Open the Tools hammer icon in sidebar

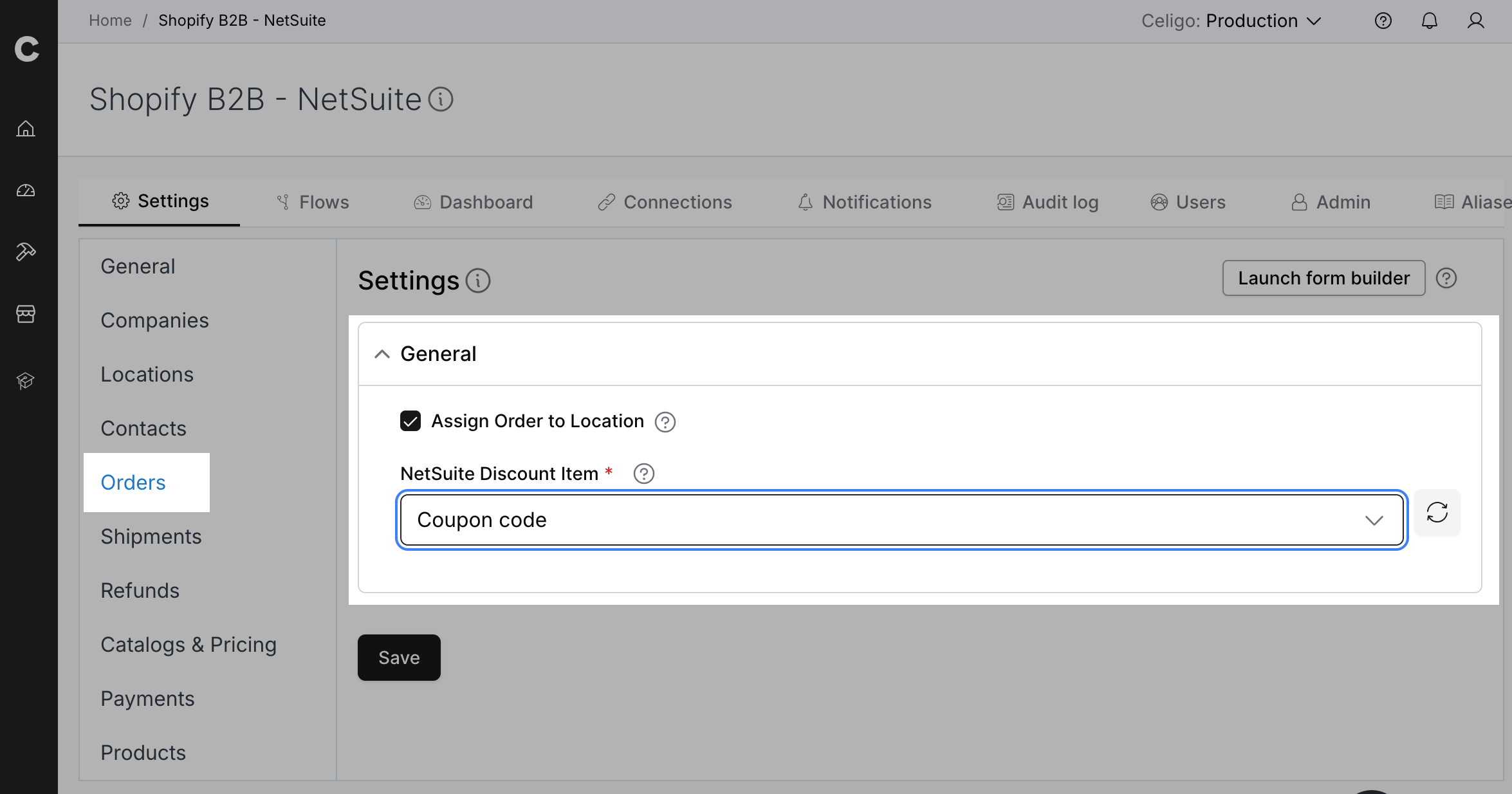click(x=26, y=252)
